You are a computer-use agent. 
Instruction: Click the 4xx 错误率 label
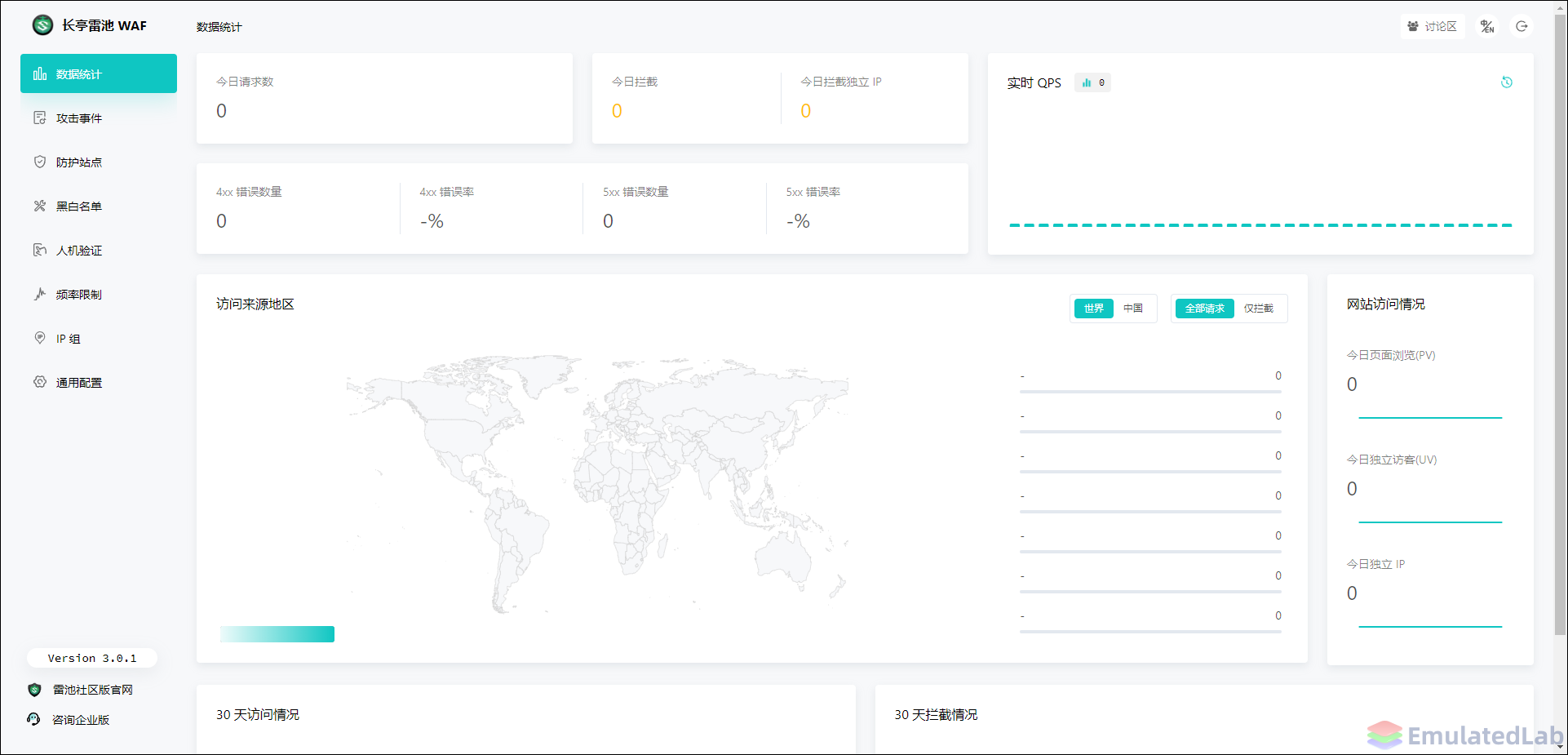447,192
